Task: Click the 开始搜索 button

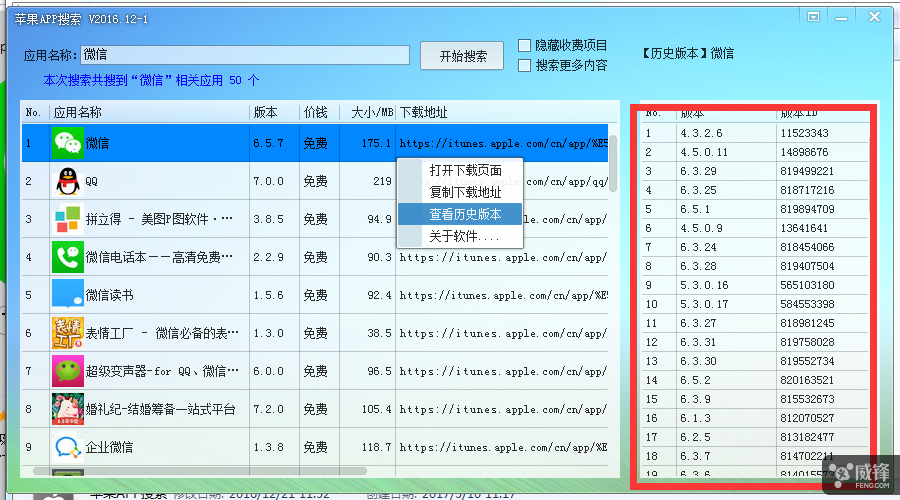Action: (x=462, y=56)
